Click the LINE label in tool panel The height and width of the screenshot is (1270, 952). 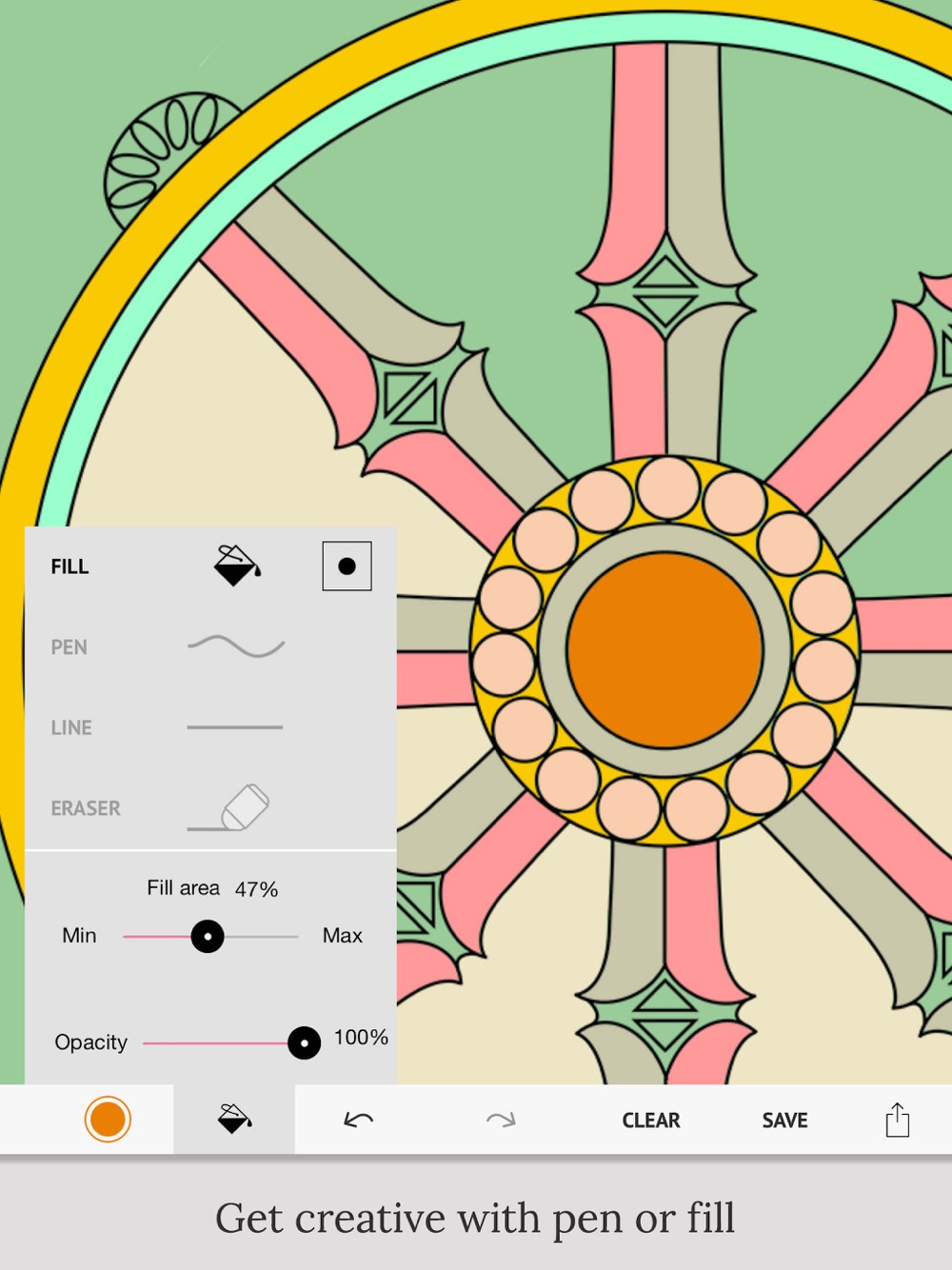(71, 727)
